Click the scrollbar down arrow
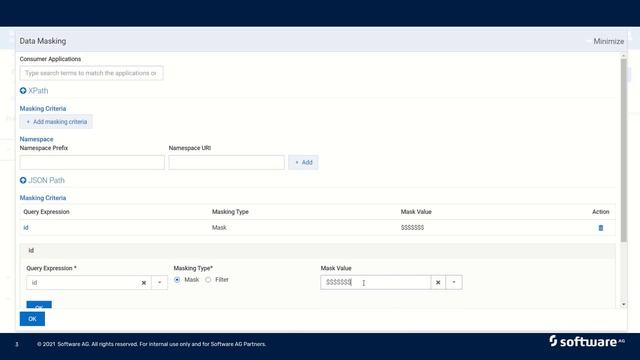 click(623, 304)
